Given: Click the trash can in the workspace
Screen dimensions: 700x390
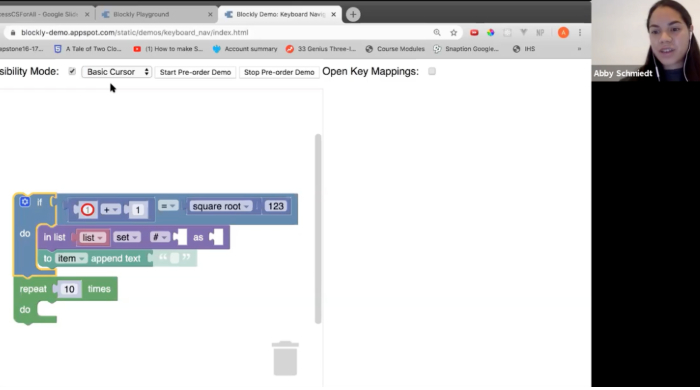Looking at the screenshot, I should pos(285,358).
